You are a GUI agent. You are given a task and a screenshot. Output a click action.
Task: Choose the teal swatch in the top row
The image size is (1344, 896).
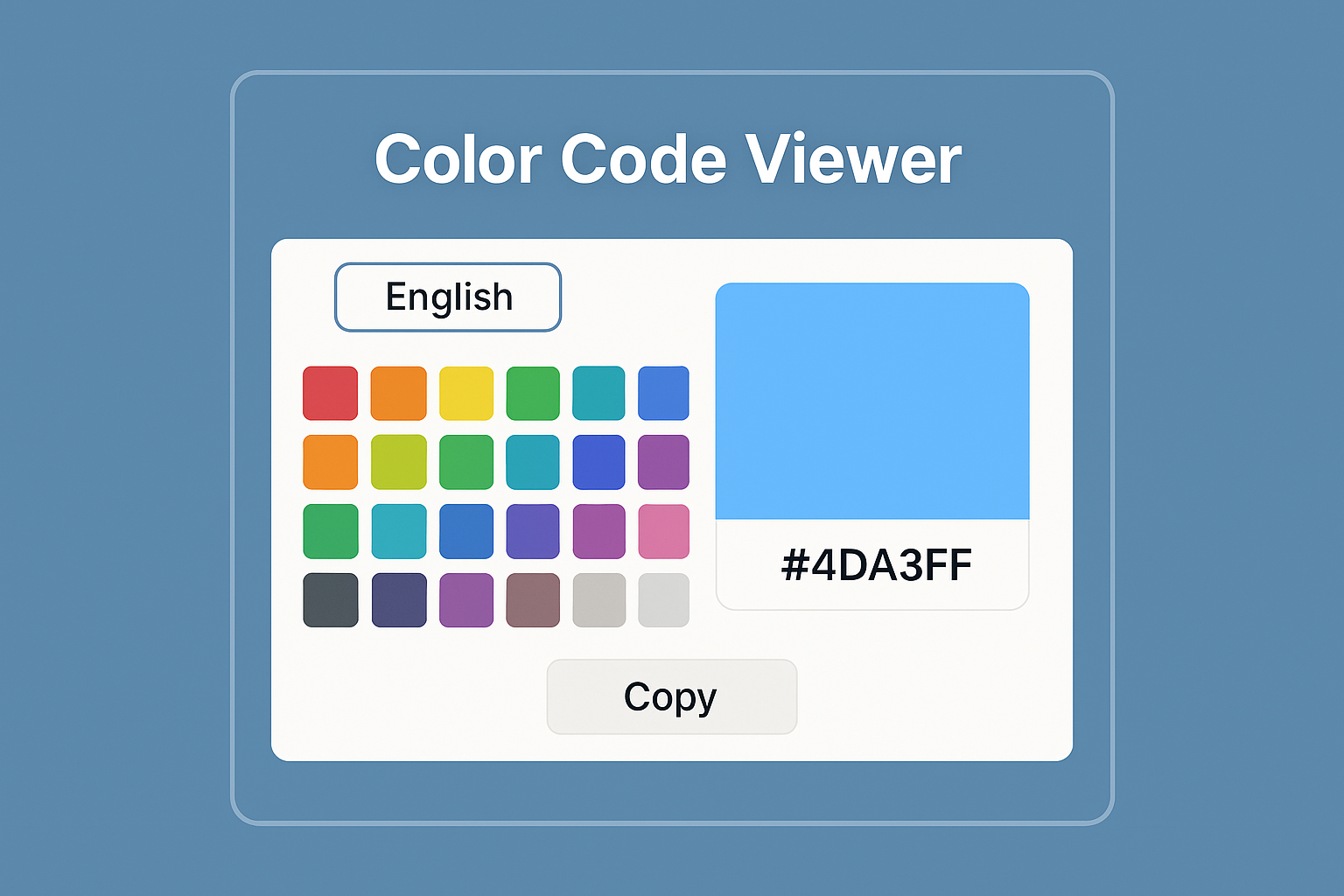coord(599,393)
